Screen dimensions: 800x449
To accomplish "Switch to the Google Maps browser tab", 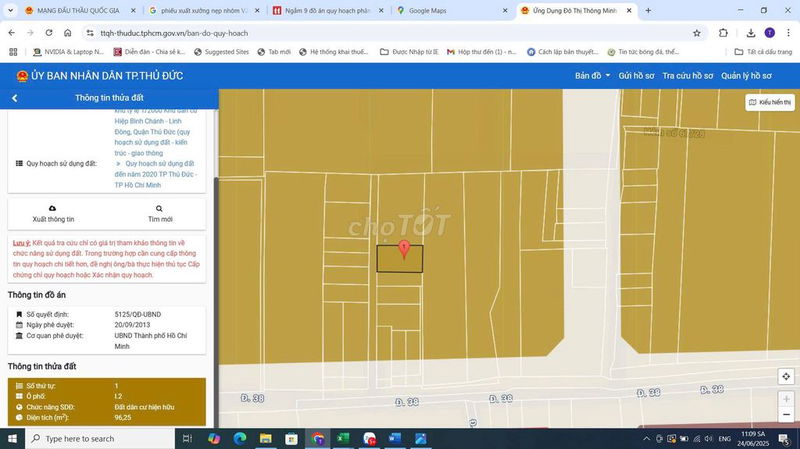I will (445, 10).
